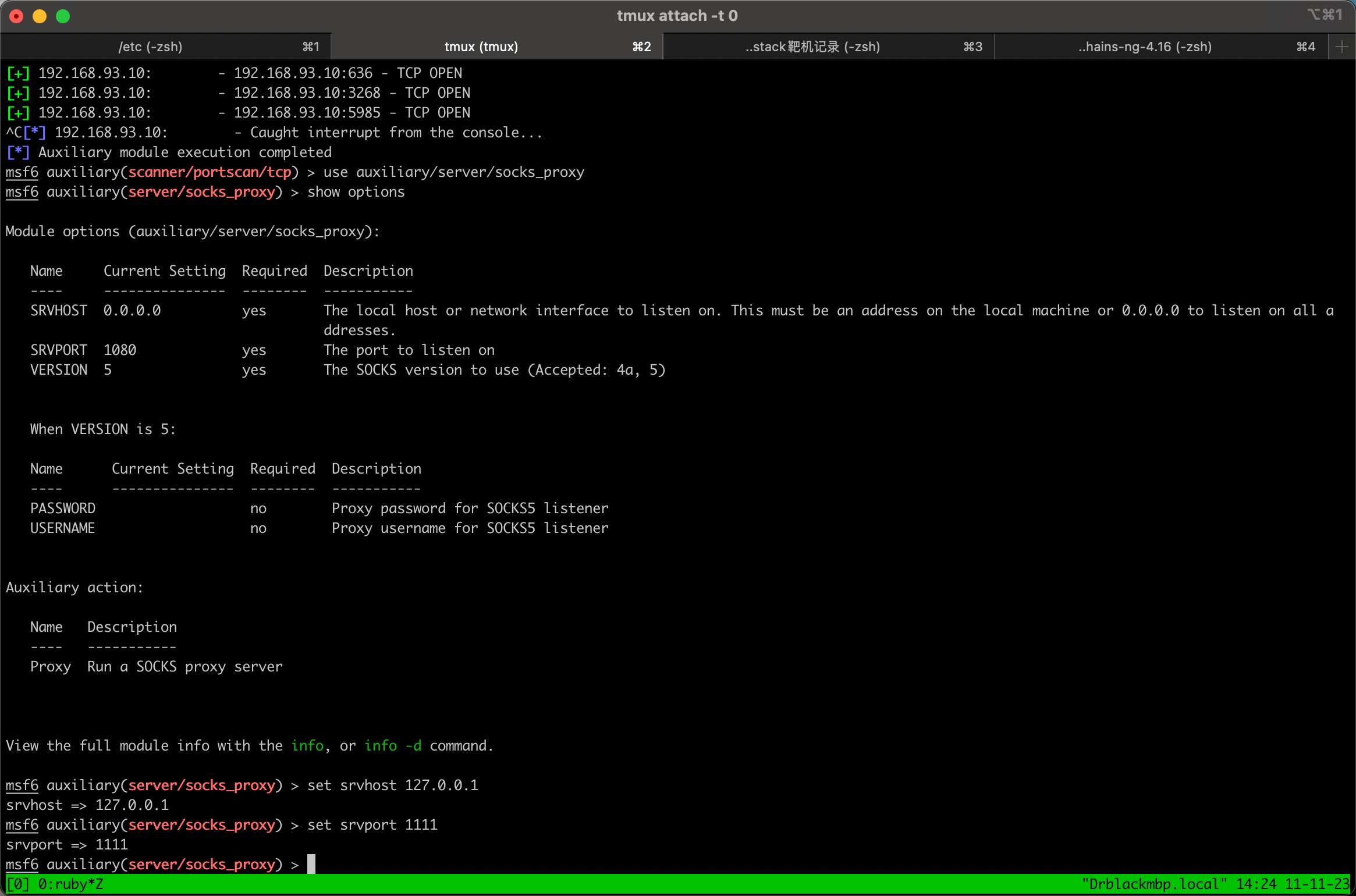
Task: Click the '192.168.93.10:636 - TCP OPEN' line
Action: point(234,73)
